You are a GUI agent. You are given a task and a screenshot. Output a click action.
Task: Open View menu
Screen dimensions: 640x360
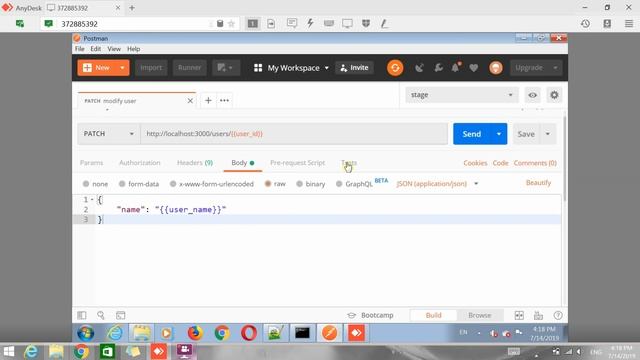point(114,49)
